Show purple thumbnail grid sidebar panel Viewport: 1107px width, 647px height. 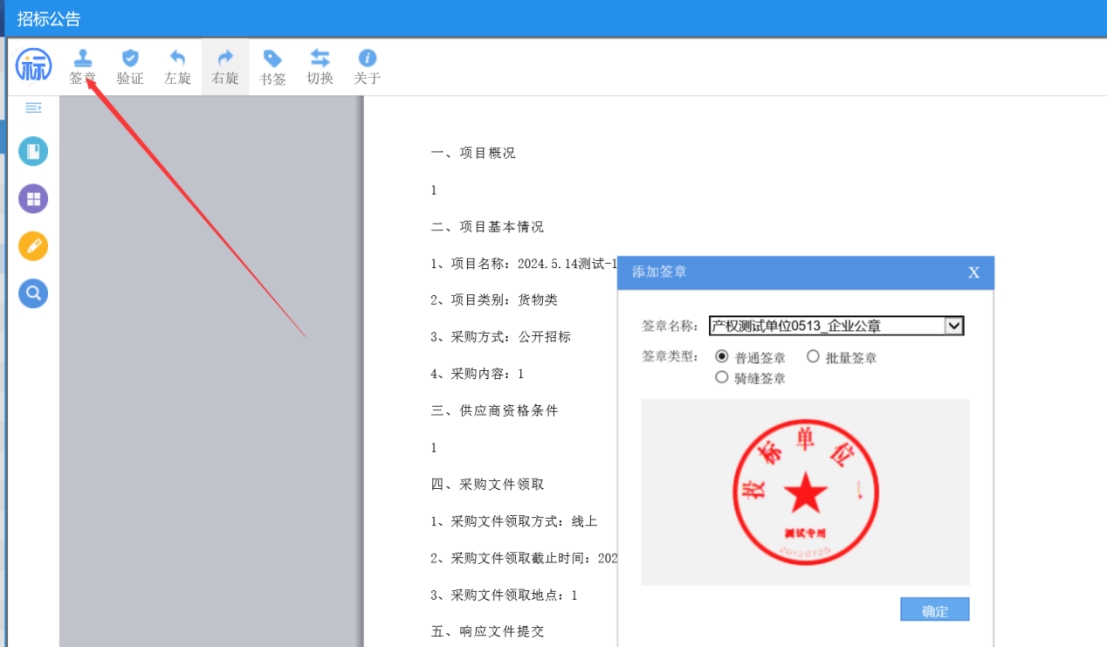click(33, 199)
